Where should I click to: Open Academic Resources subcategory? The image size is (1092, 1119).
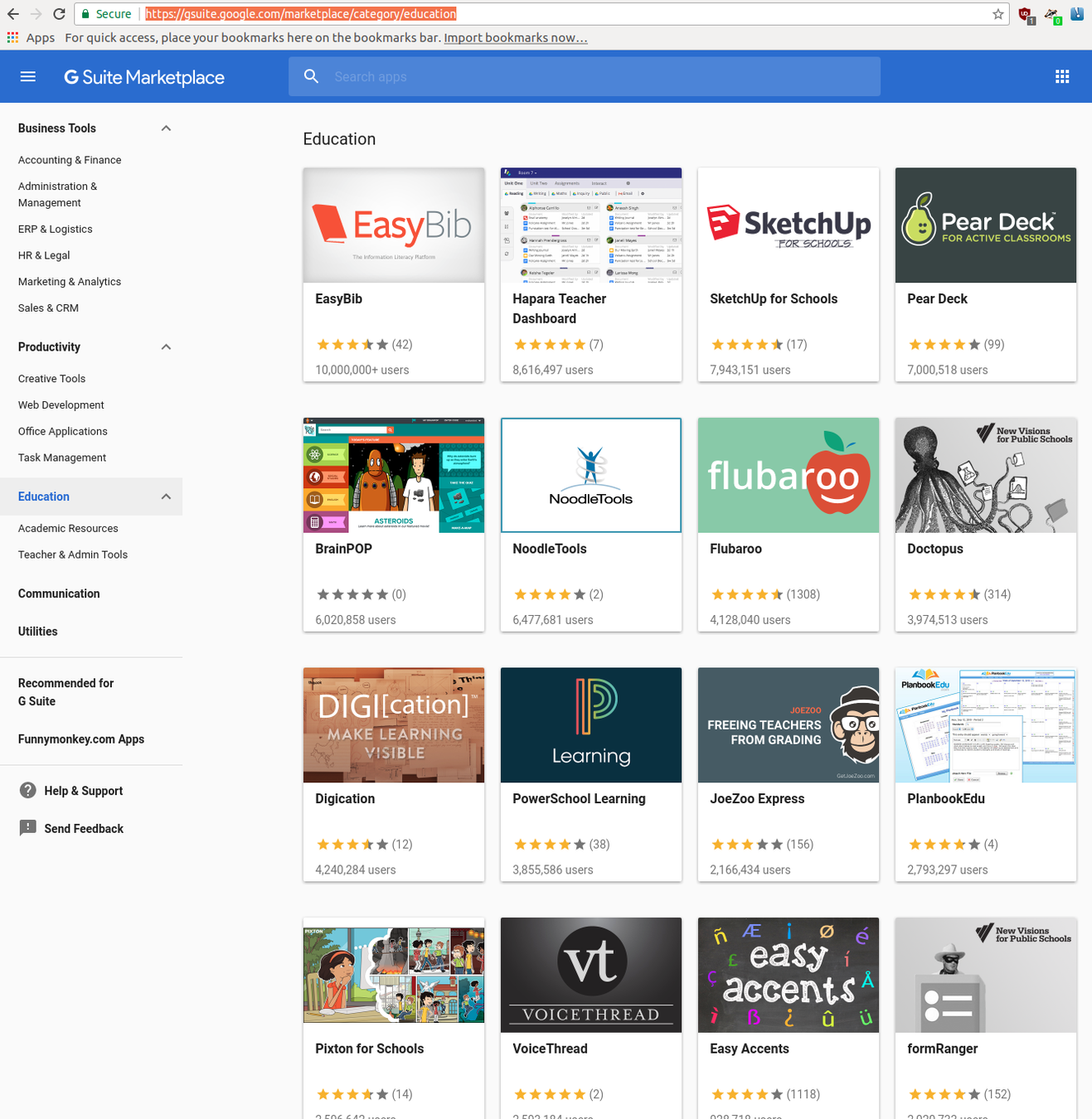[x=68, y=528]
